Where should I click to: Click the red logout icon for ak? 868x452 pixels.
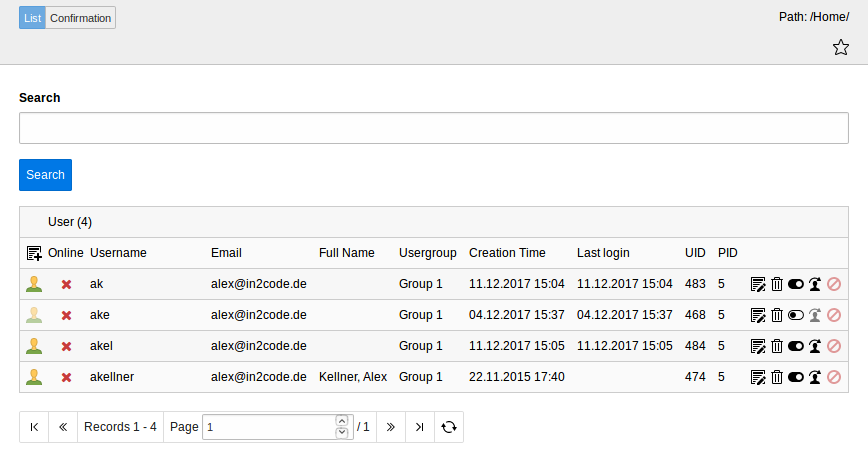coord(834,284)
